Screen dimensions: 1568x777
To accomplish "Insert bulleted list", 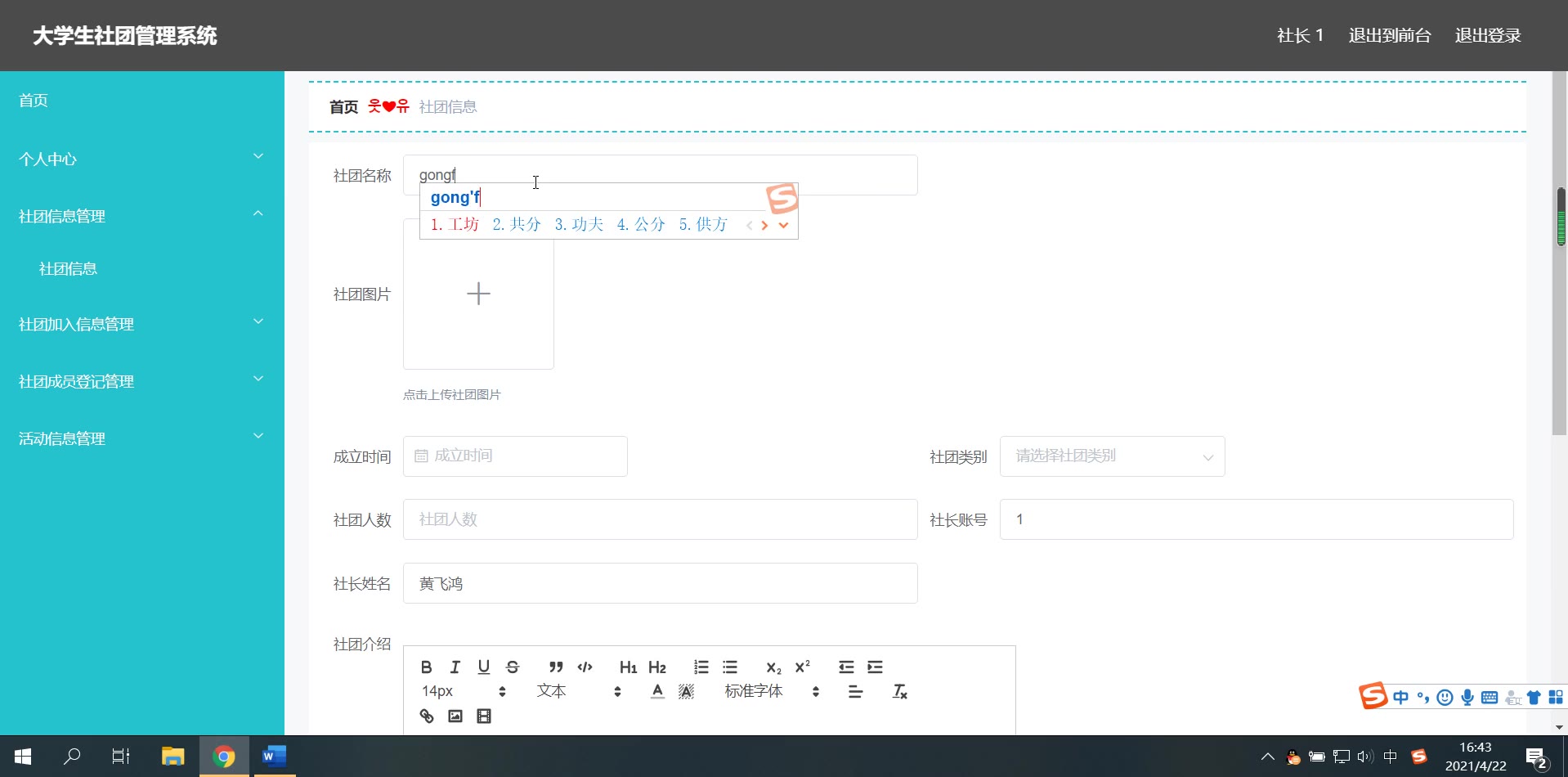I will [x=730, y=667].
